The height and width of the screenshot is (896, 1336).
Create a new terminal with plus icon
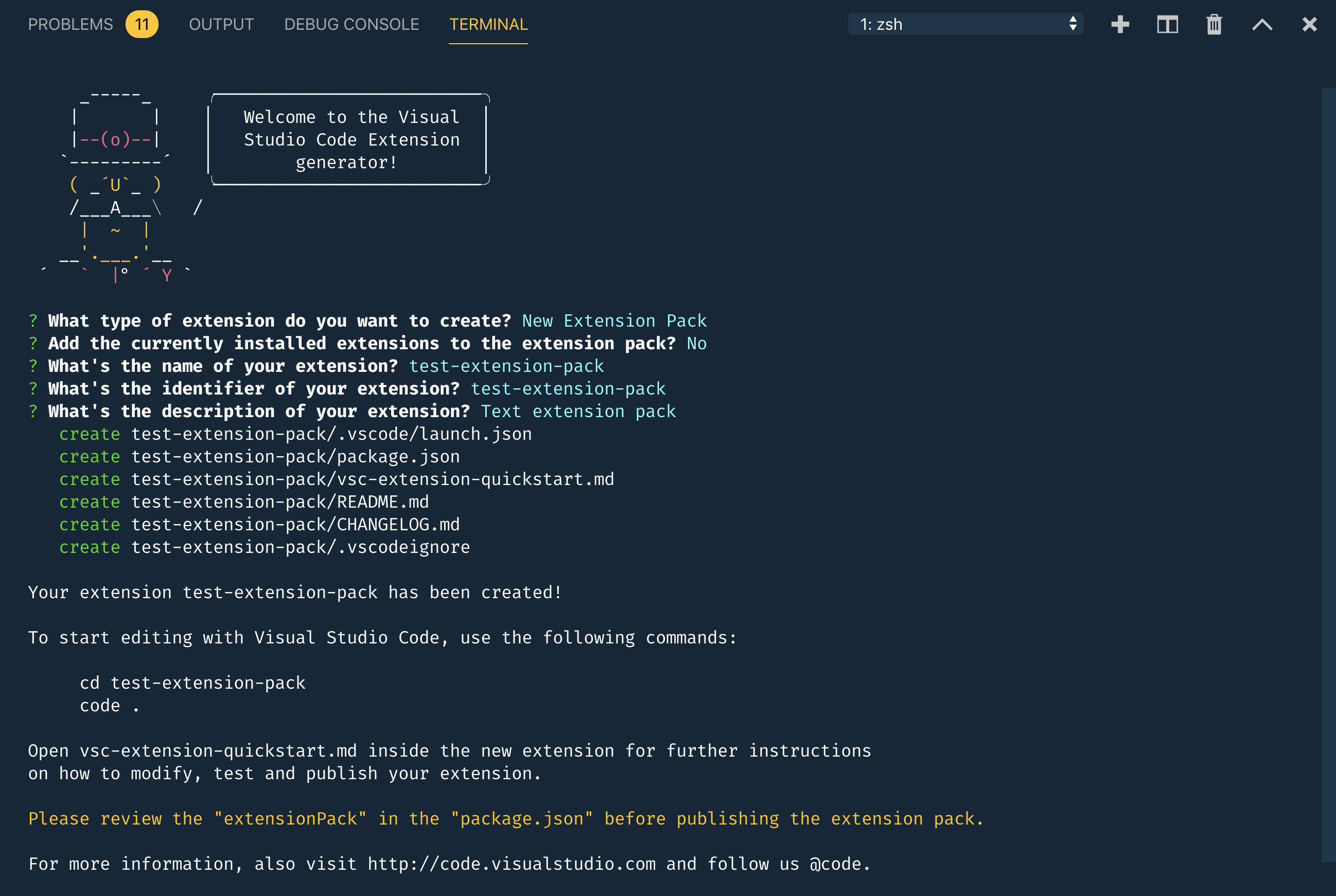1120,25
